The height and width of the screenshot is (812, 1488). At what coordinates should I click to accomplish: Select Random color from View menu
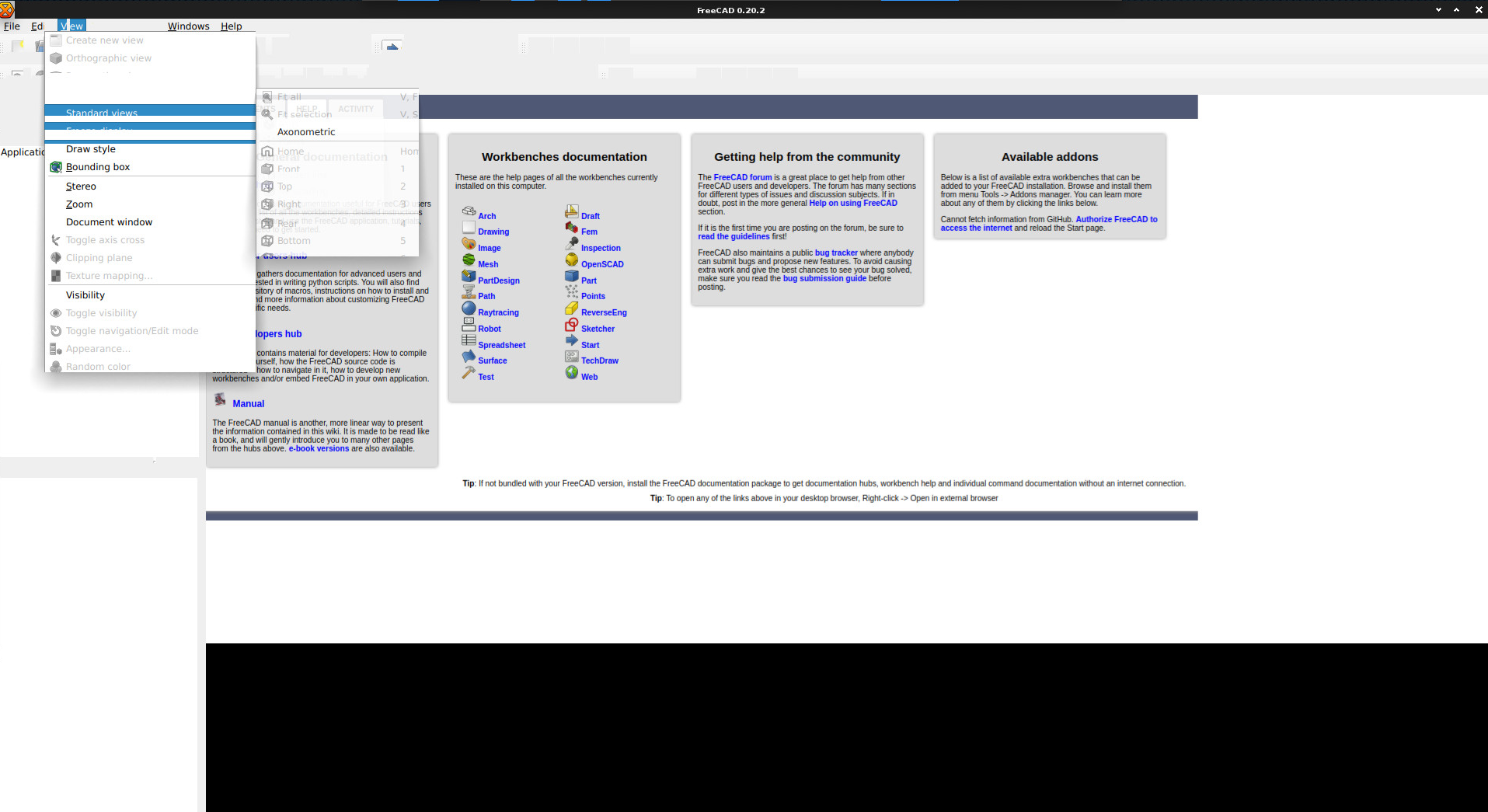point(98,366)
